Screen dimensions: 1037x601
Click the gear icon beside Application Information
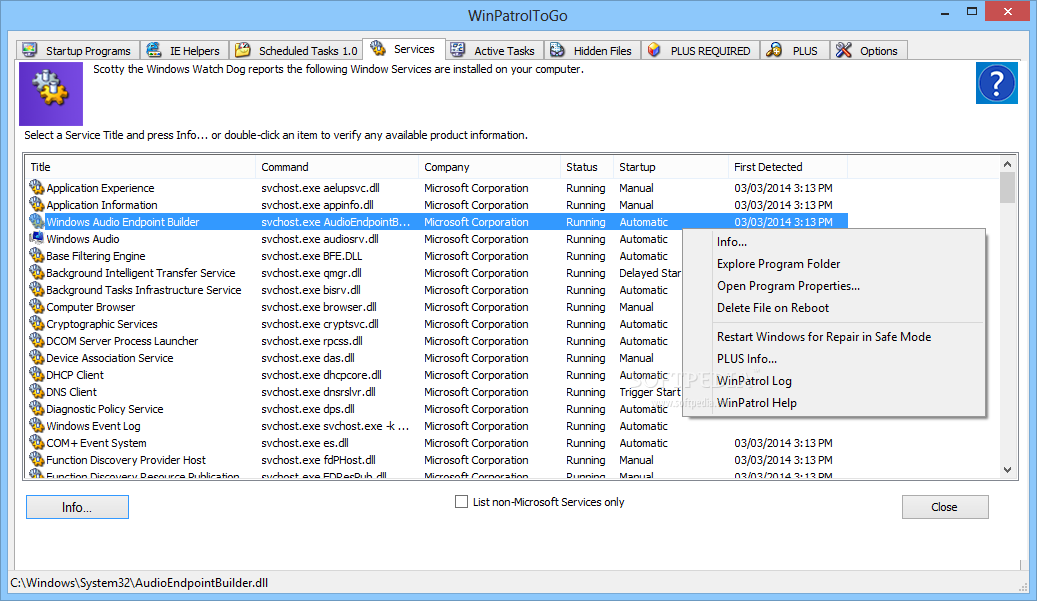36,205
